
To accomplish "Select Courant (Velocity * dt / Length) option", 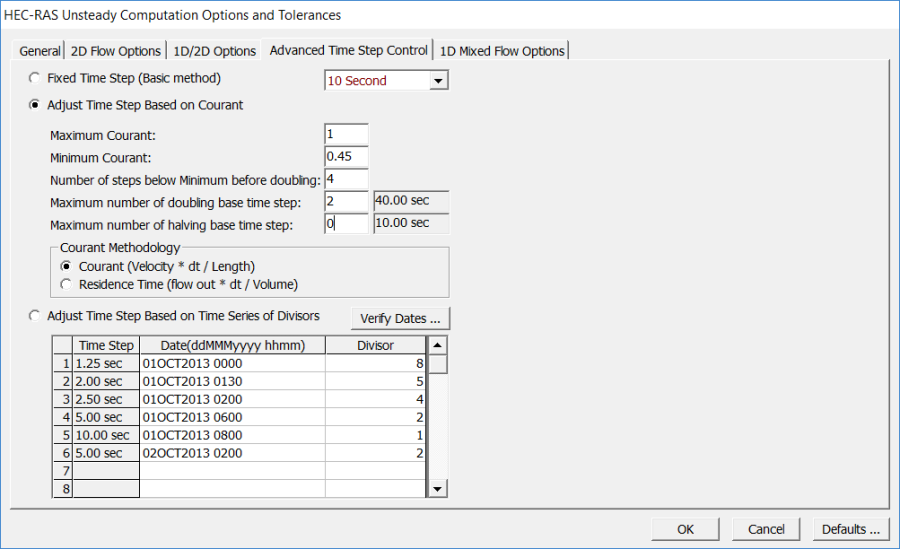I will coord(67,266).
